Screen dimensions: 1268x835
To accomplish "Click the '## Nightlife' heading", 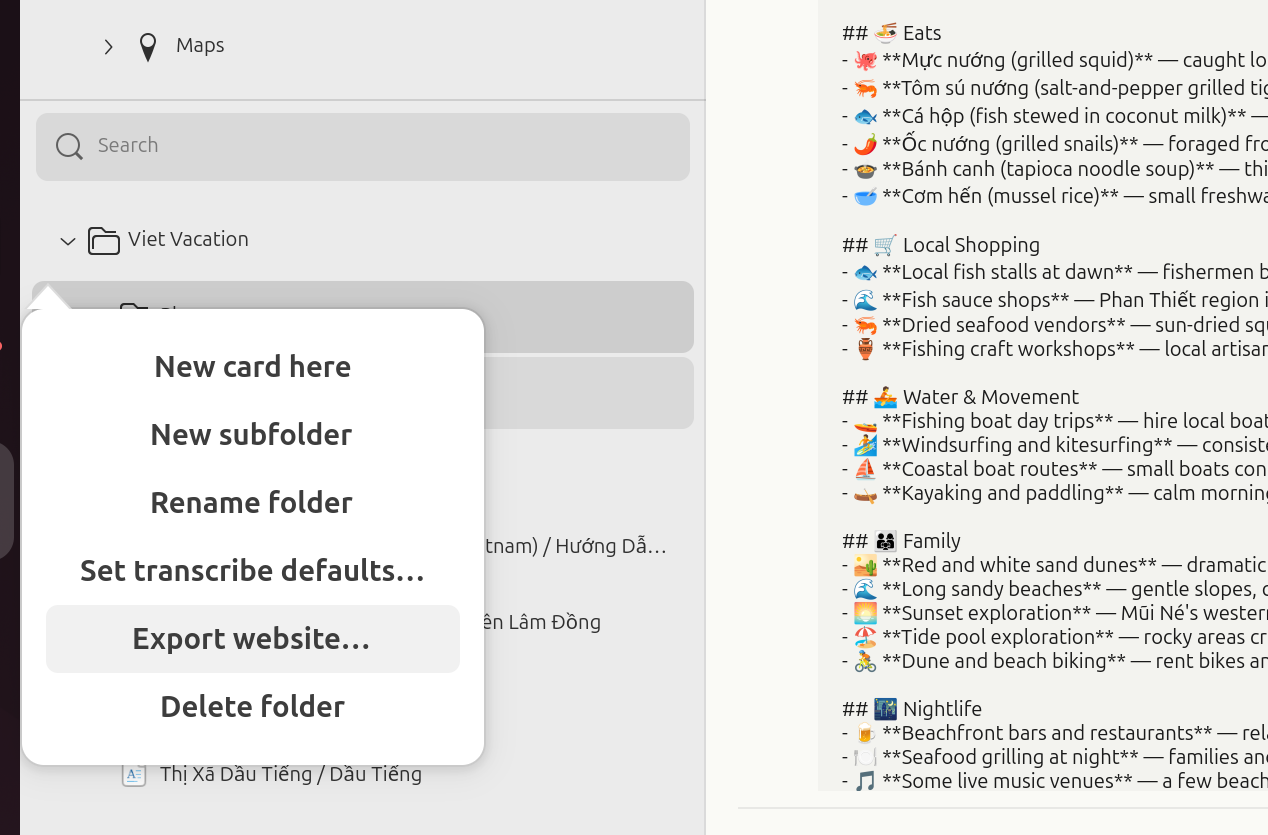I will click(912, 709).
